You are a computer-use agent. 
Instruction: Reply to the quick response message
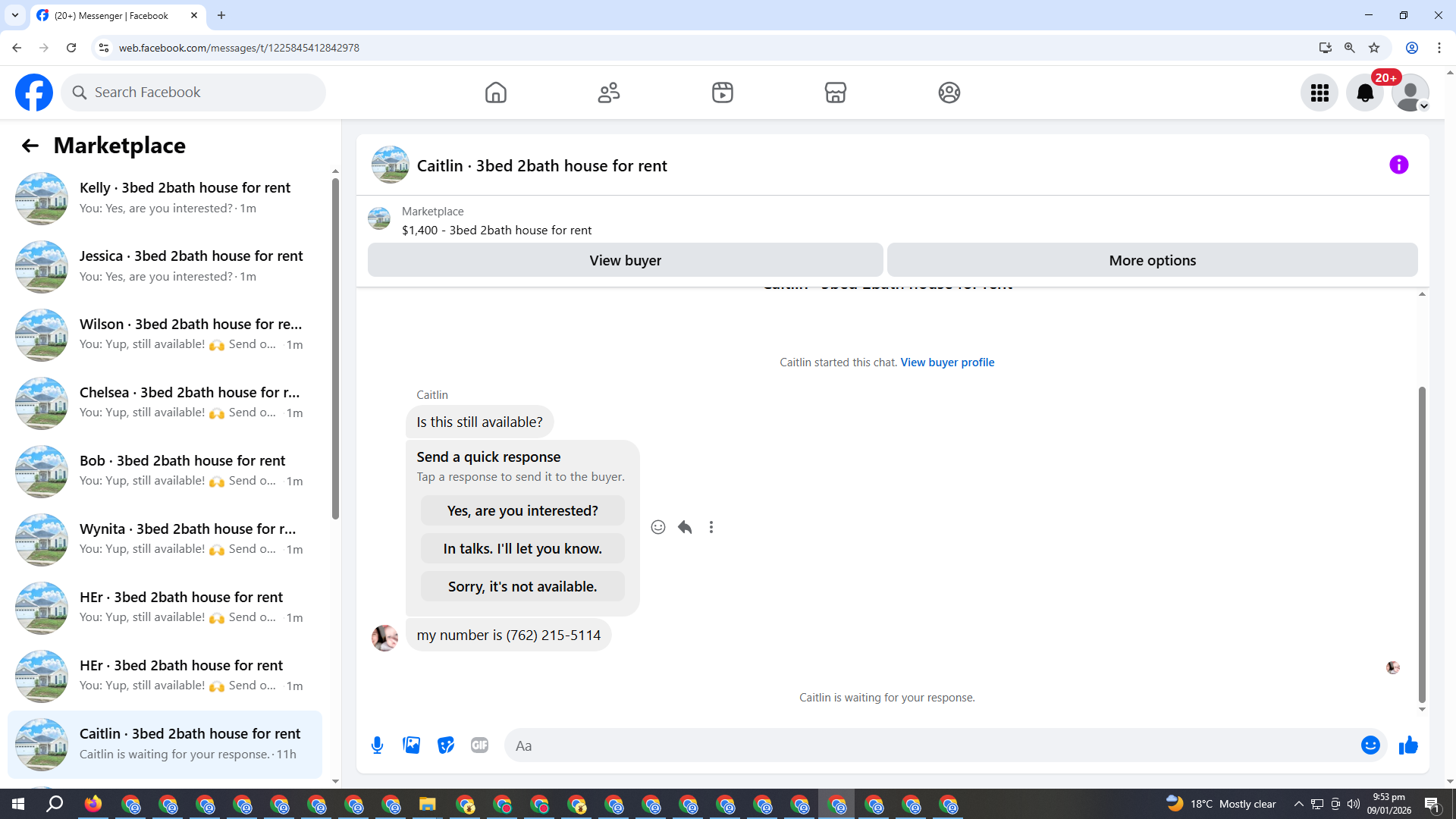[x=685, y=527]
